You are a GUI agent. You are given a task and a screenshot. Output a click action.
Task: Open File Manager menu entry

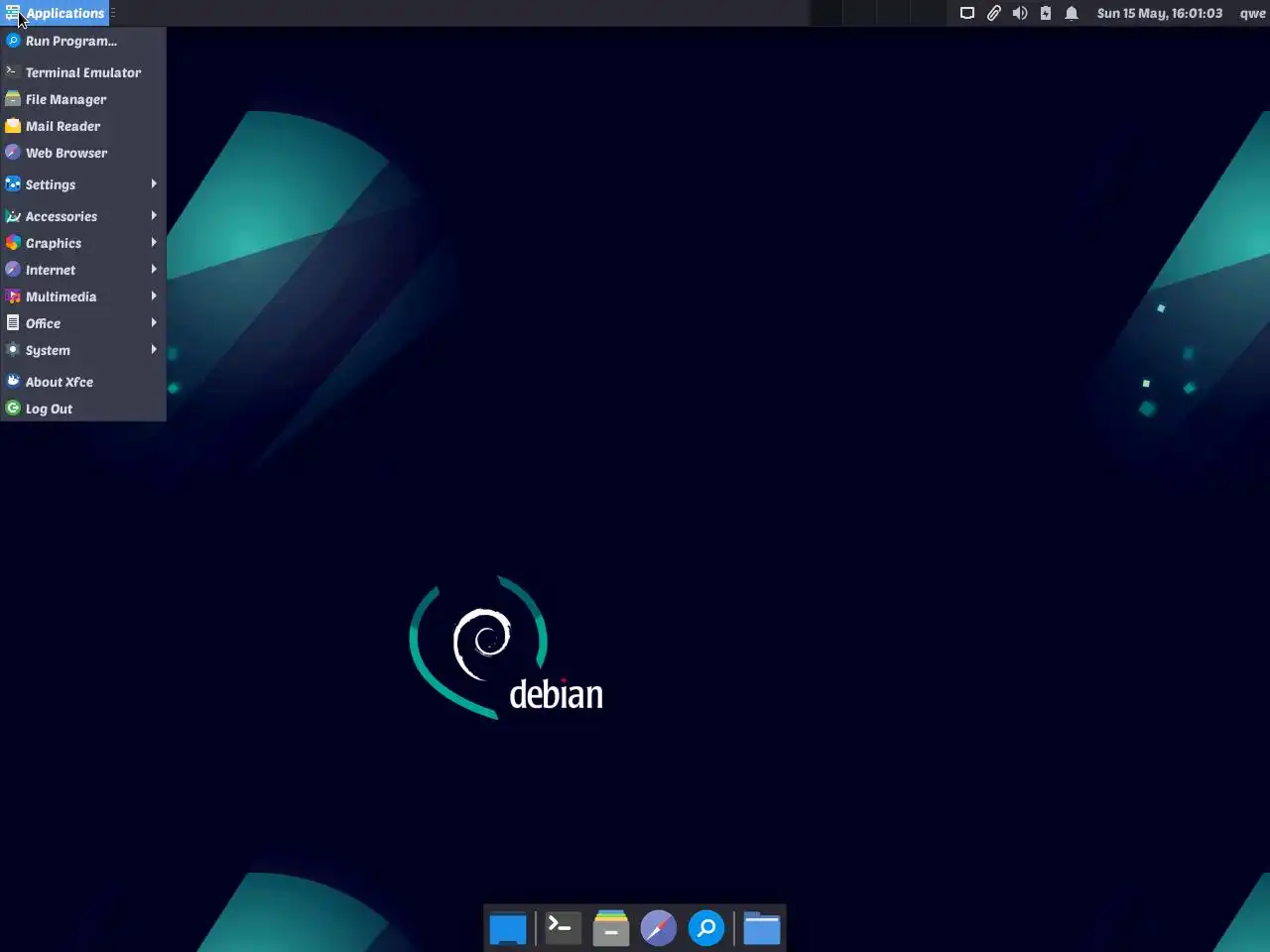(x=83, y=99)
